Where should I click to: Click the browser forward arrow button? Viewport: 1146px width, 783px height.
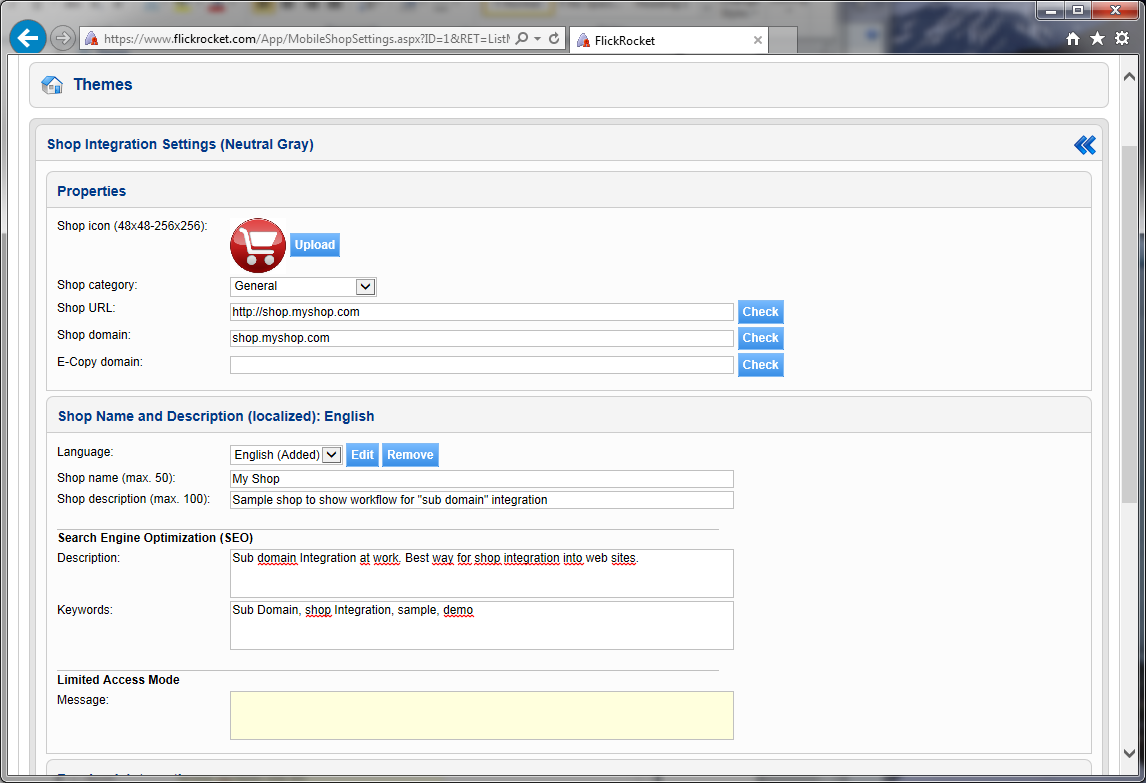pos(63,39)
